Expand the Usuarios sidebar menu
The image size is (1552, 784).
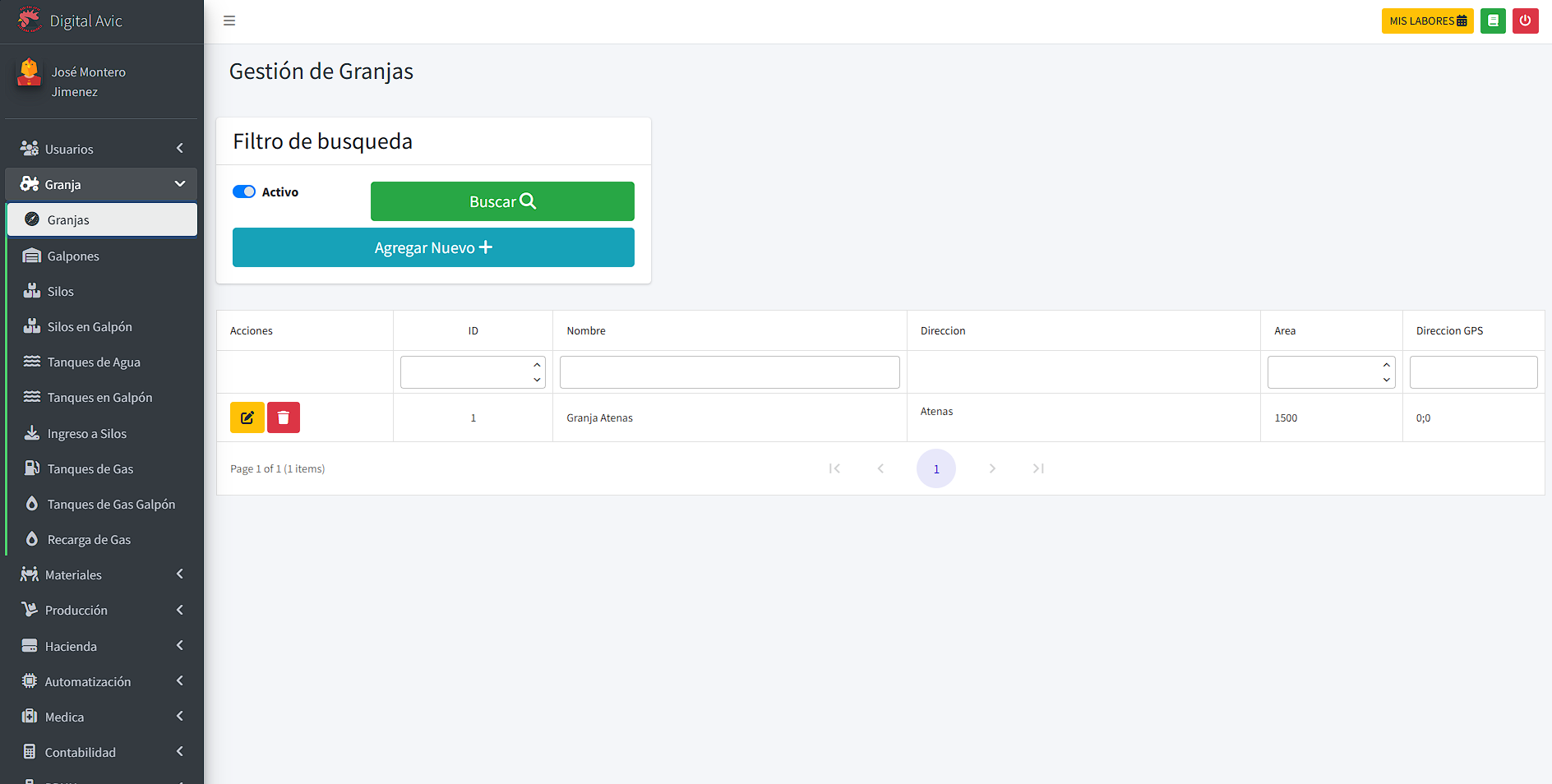[101, 149]
